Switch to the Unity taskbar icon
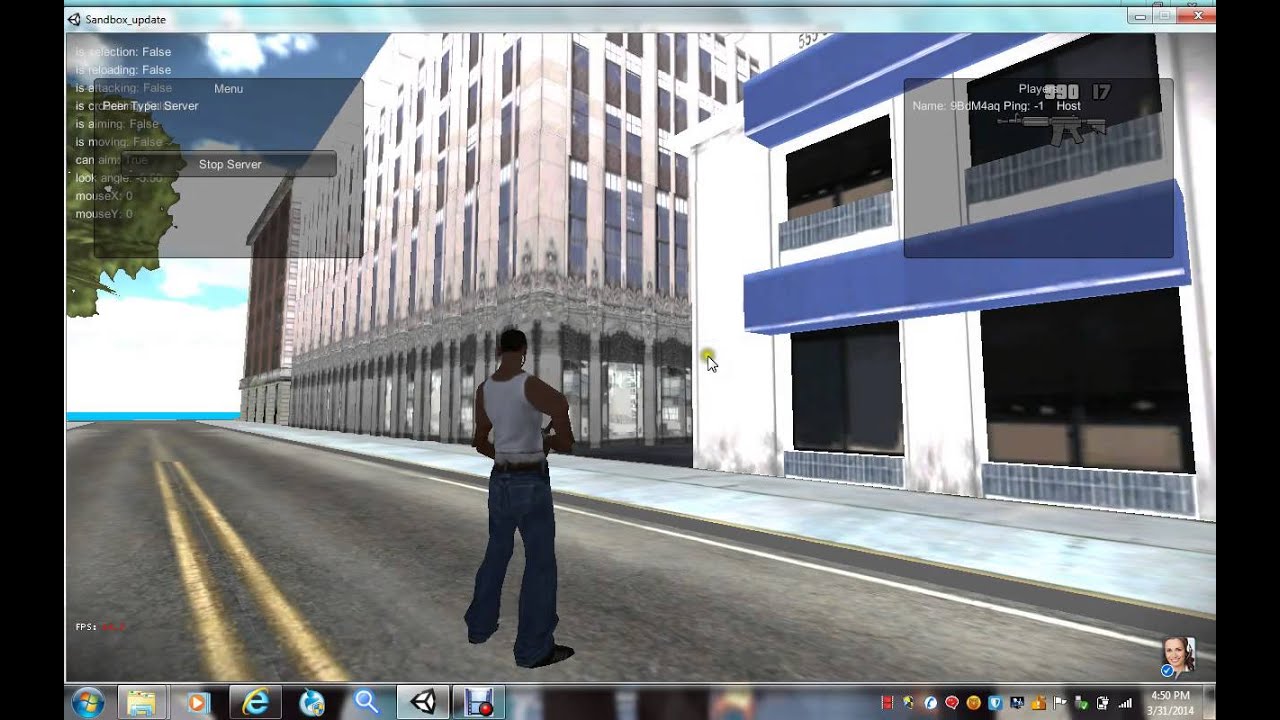Image resolution: width=1280 pixels, height=720 pixels. (x=423, y=703)
